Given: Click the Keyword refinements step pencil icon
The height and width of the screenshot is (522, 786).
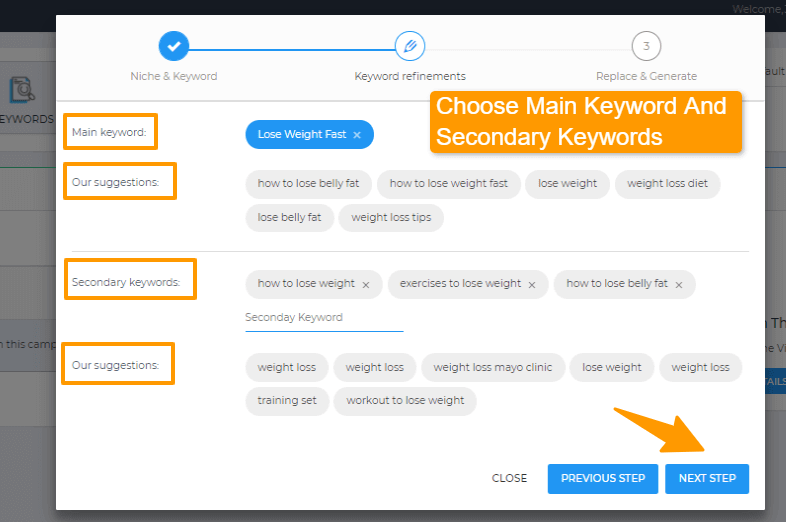Looking at the screenshot, I should (x=410, y=46).
